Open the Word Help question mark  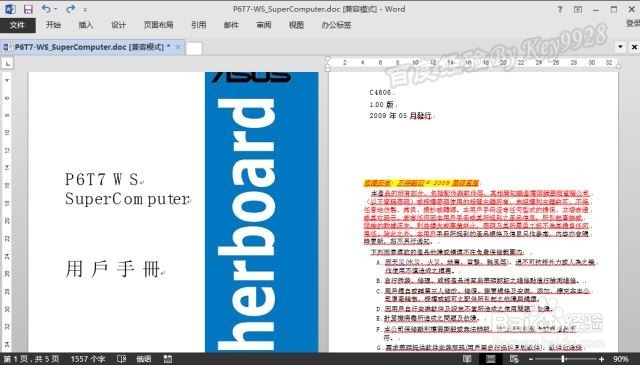coord(560,9)
